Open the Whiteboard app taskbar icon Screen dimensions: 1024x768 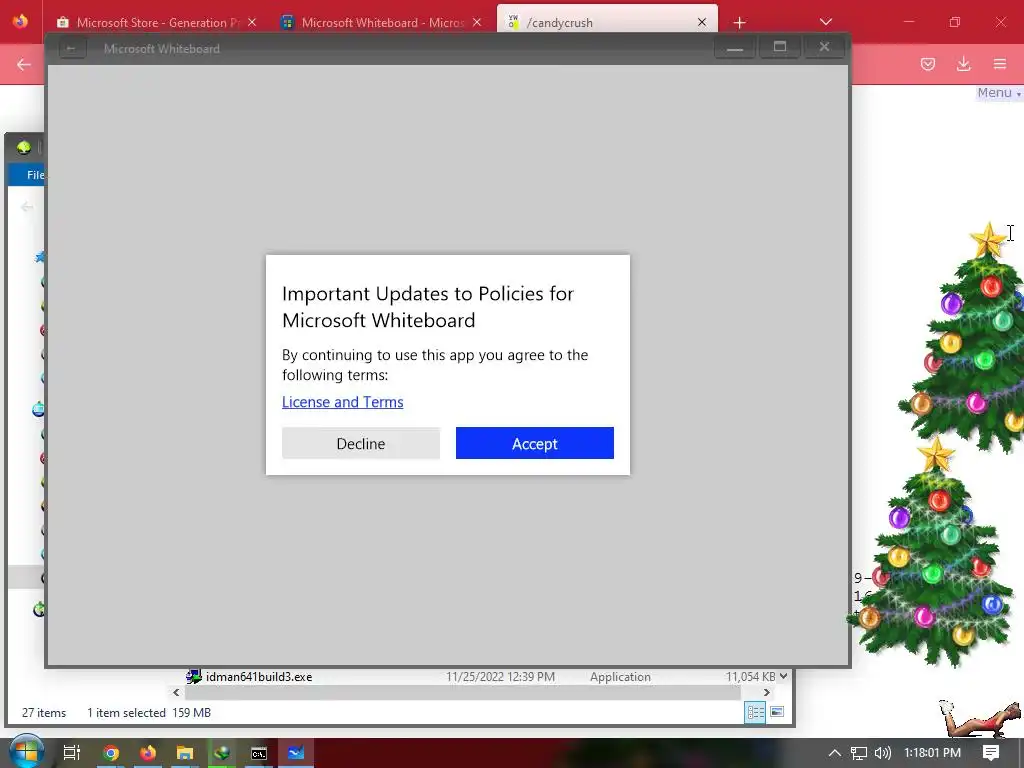tap(296, 753)
